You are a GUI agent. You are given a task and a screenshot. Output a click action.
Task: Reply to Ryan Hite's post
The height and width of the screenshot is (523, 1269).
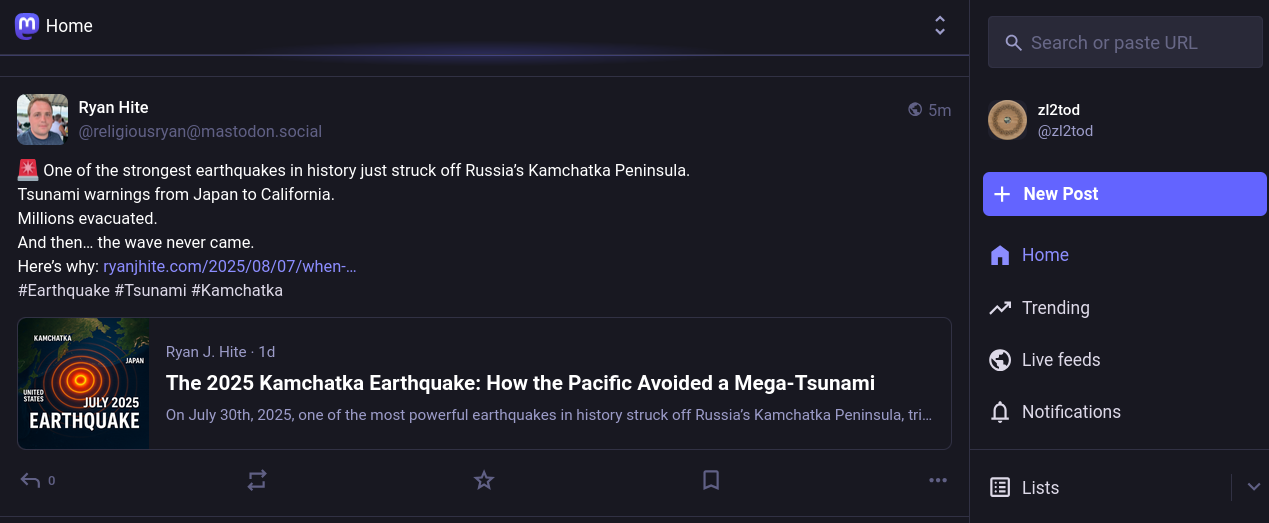point(31,481)
